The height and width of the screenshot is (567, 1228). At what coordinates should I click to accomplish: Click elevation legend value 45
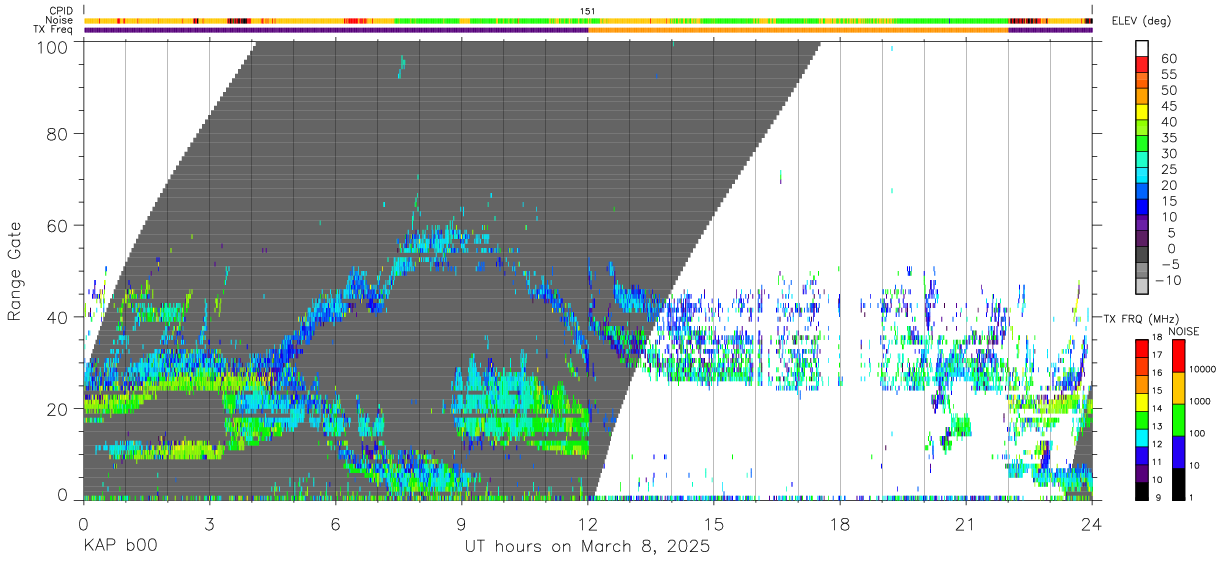[1169, 106]
